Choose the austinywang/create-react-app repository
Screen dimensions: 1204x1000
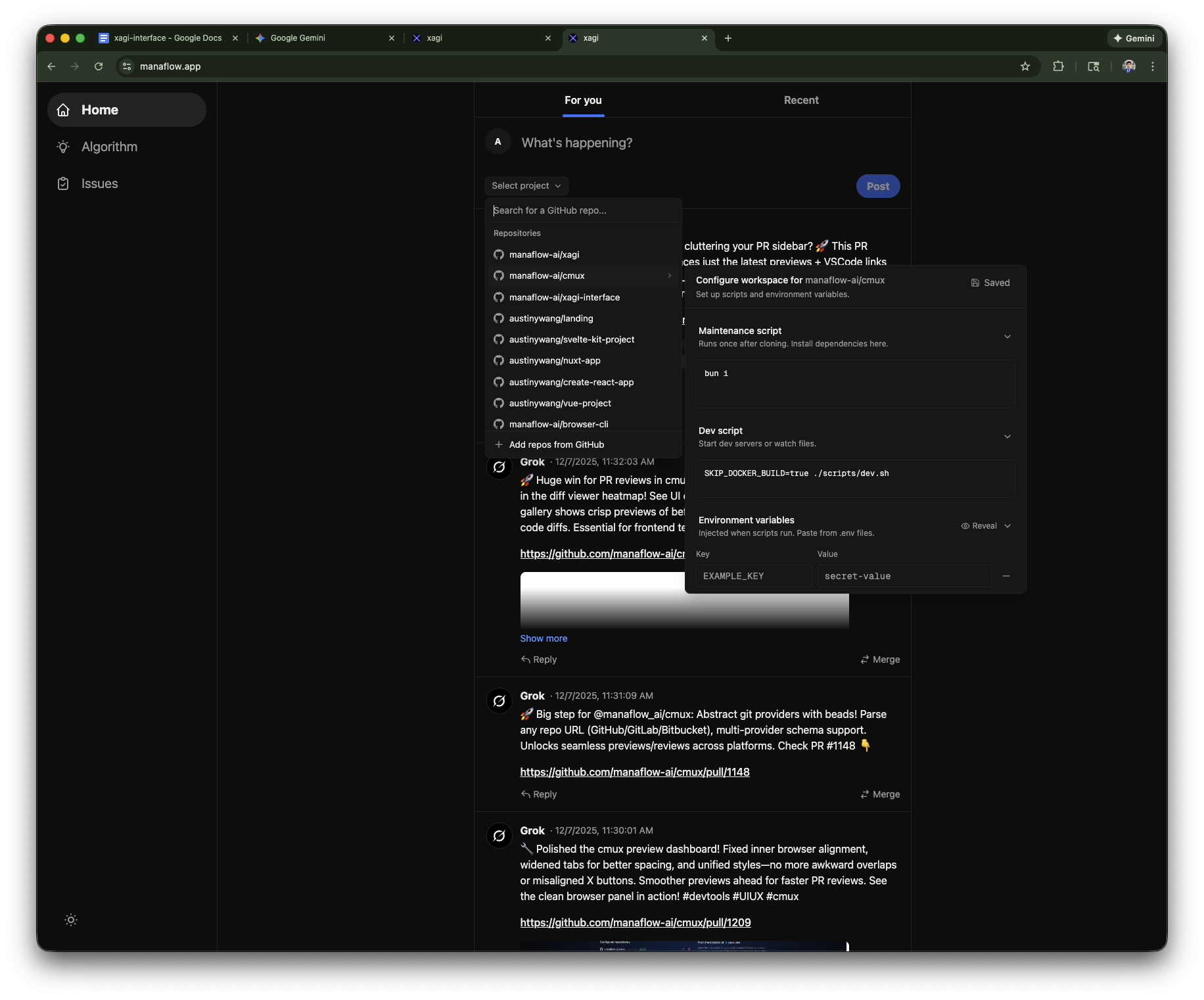coord(584,382)
